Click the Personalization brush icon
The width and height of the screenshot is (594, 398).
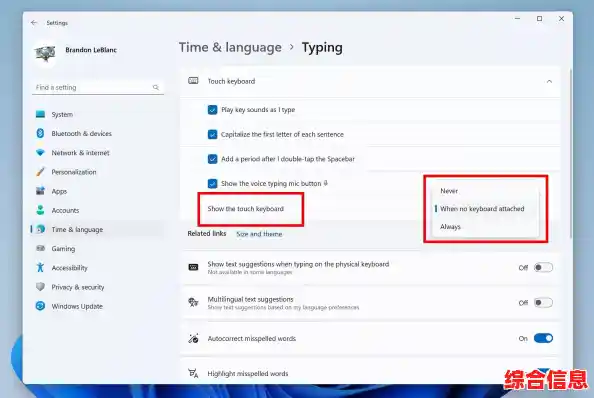[40, 172]
